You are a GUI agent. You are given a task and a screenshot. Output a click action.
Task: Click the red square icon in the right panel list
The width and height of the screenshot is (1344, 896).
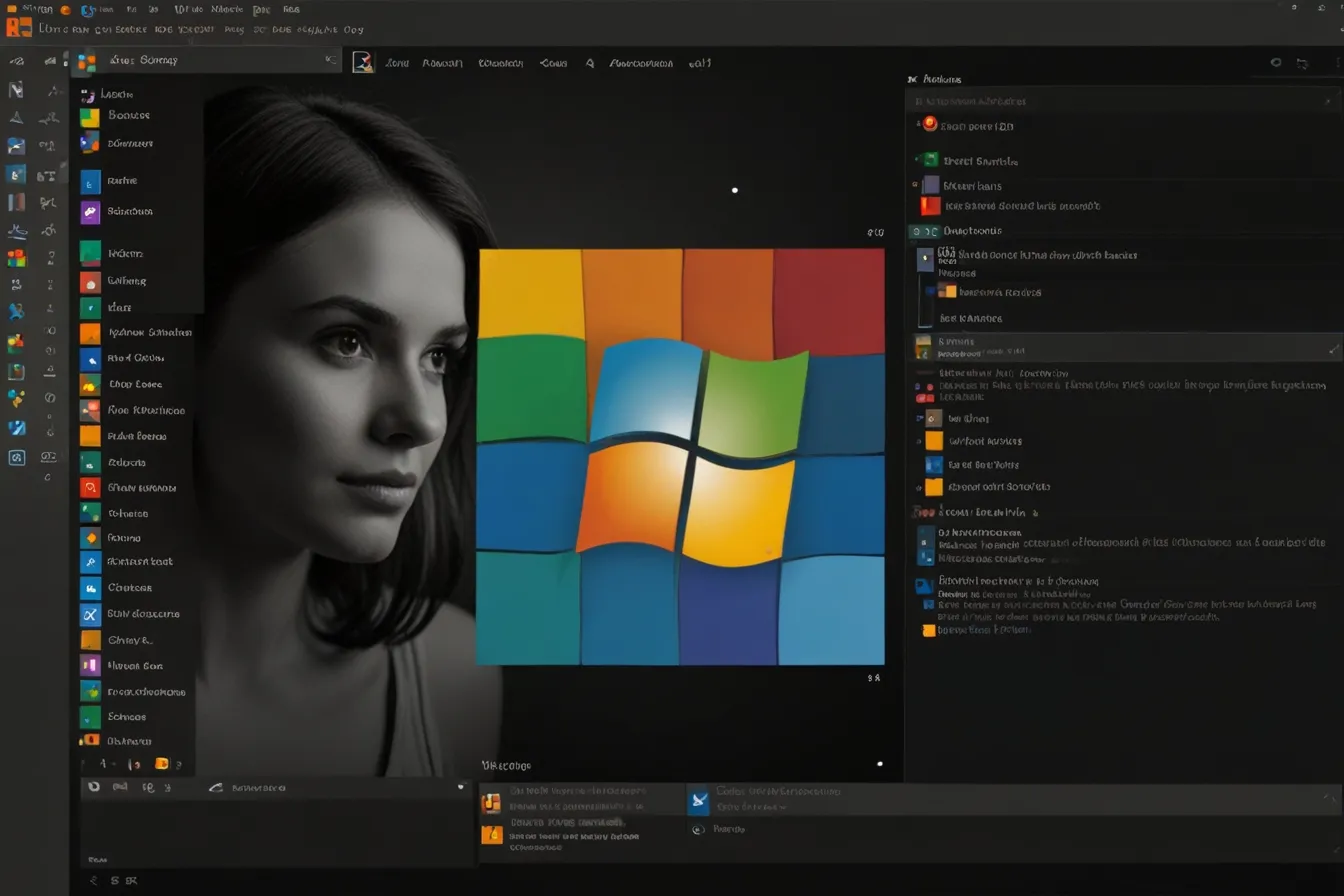coord(930,206)
